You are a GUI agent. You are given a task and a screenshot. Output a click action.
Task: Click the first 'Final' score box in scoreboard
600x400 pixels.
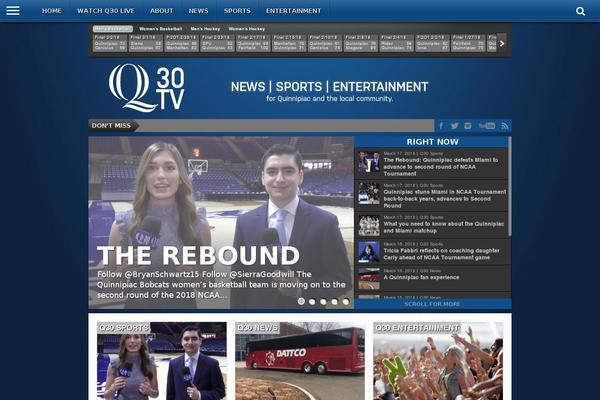(x=110, y=43)
